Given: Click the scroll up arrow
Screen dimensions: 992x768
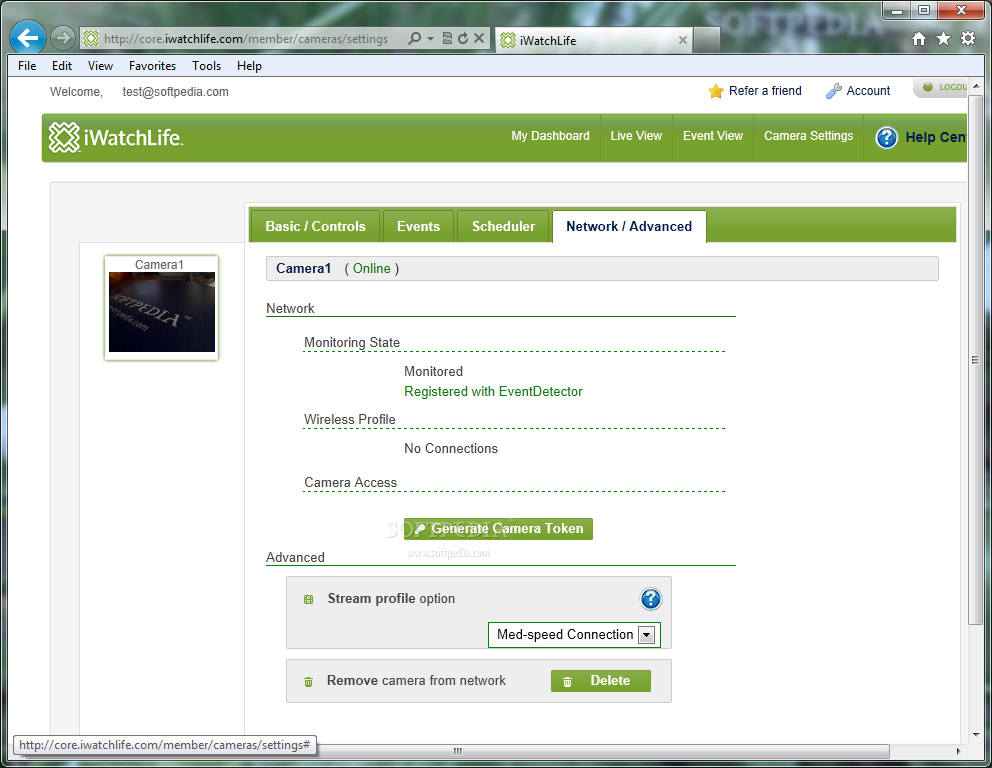Looking at the screenshot, I should (x=976, y=85).
